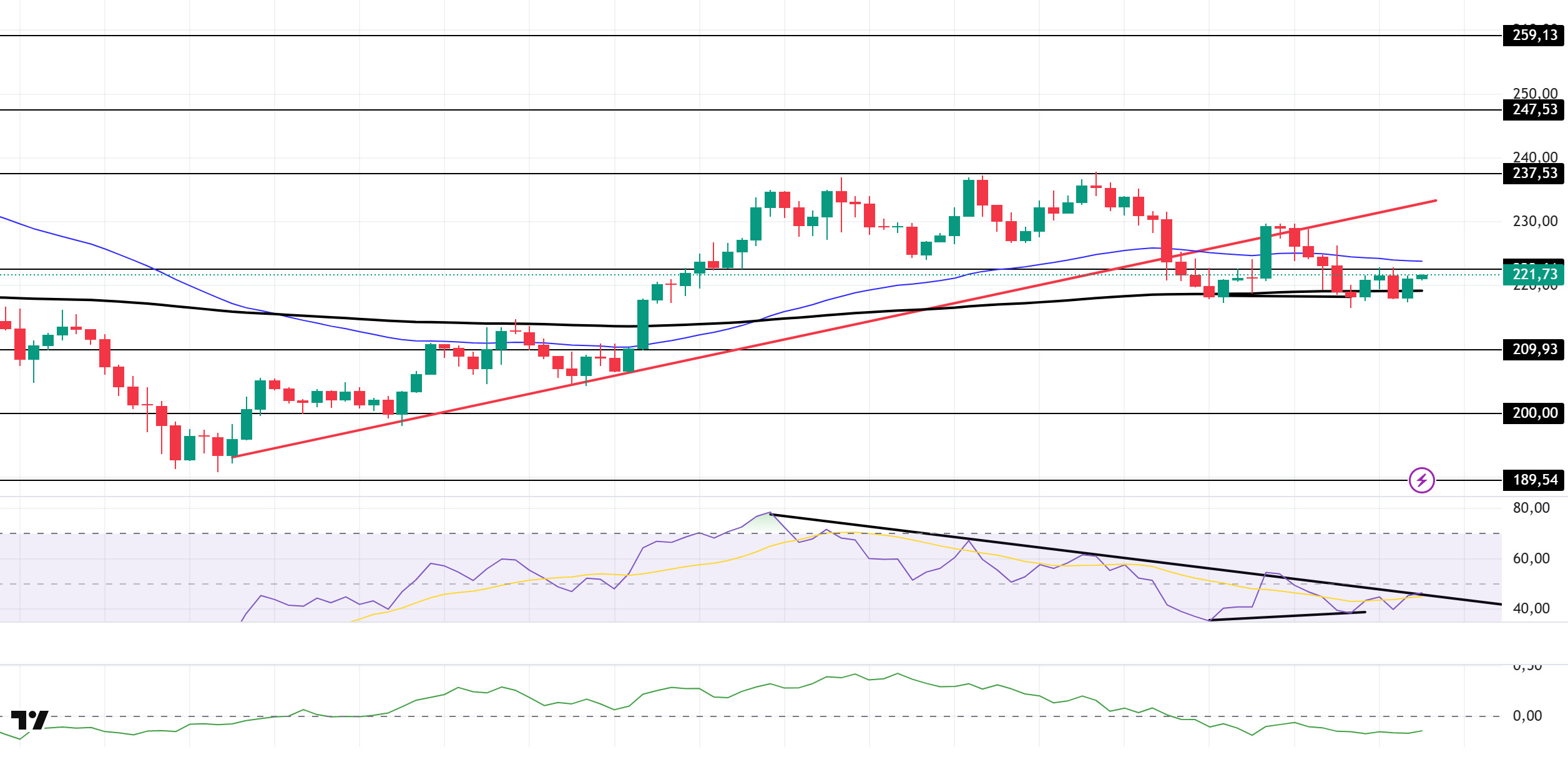The image size is (1568, 757).
Task: Select the black descending RSI trendline's right end
Action: [x=1499, y=604]
